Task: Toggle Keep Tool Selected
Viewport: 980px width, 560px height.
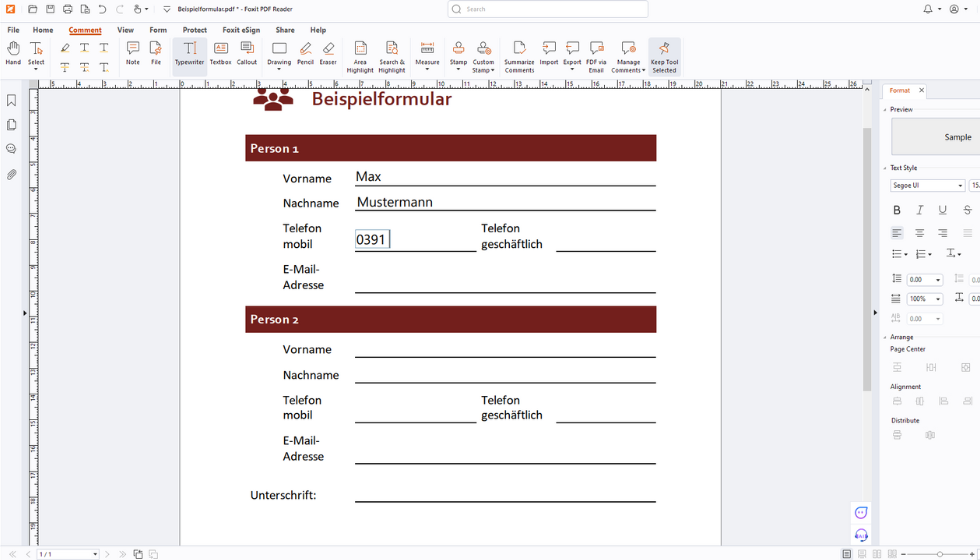Action: point(664,57)
